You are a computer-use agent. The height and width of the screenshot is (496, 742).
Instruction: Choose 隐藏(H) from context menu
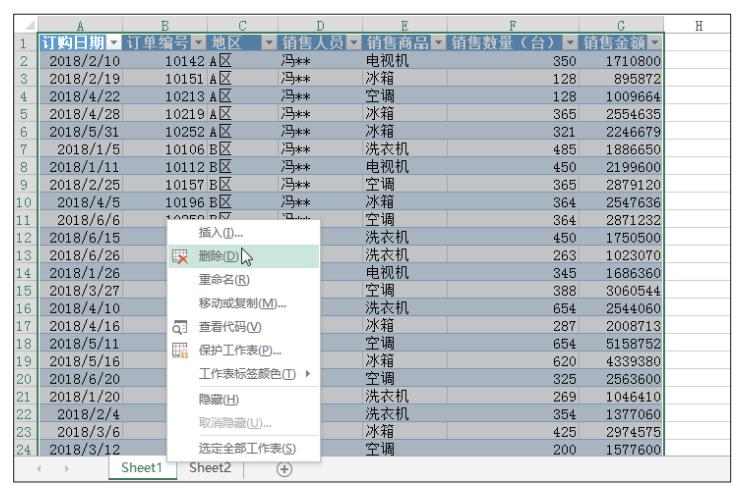point(244,399)
